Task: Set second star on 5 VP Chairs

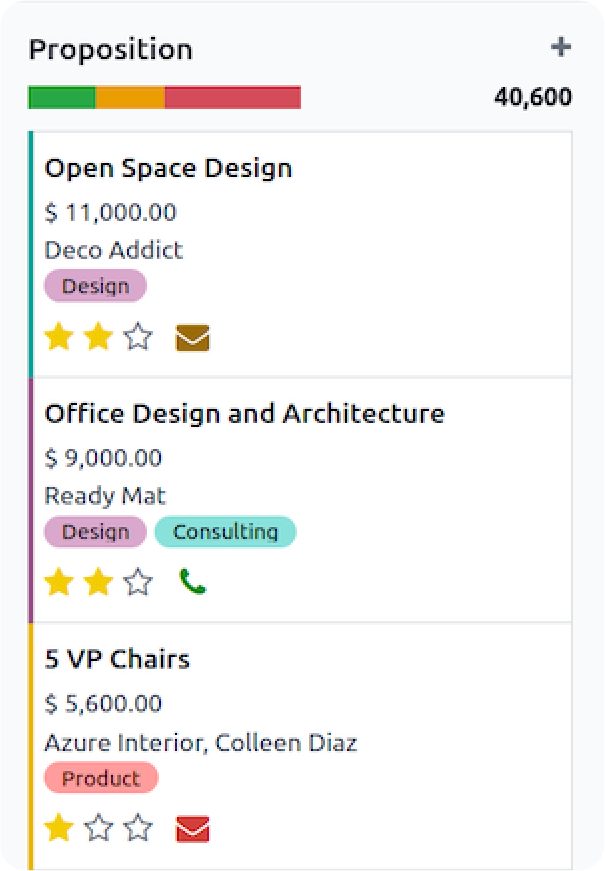Action: [98, 828]
